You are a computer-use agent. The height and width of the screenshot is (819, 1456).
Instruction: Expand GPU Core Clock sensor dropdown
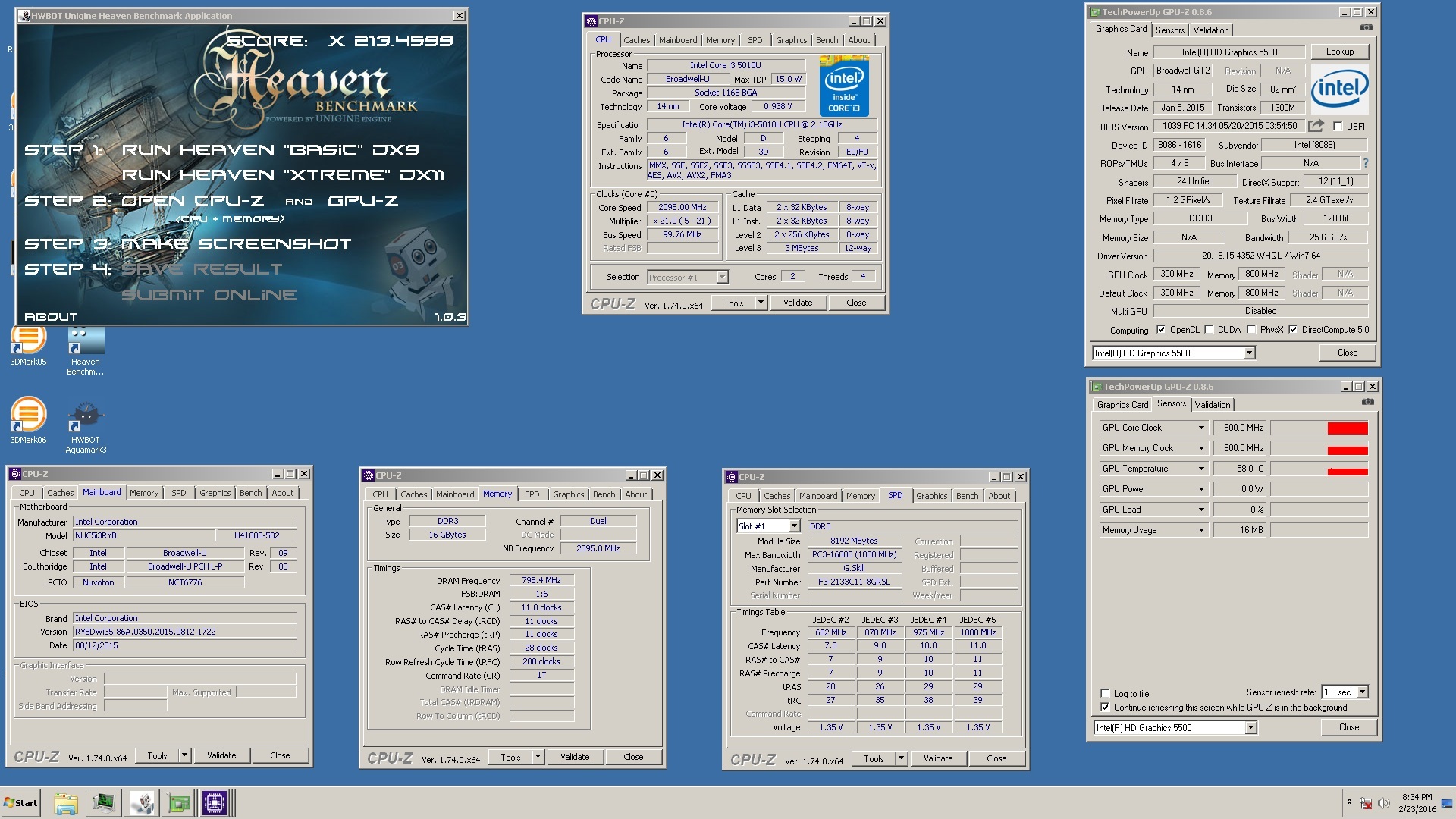pos(1201,428)
